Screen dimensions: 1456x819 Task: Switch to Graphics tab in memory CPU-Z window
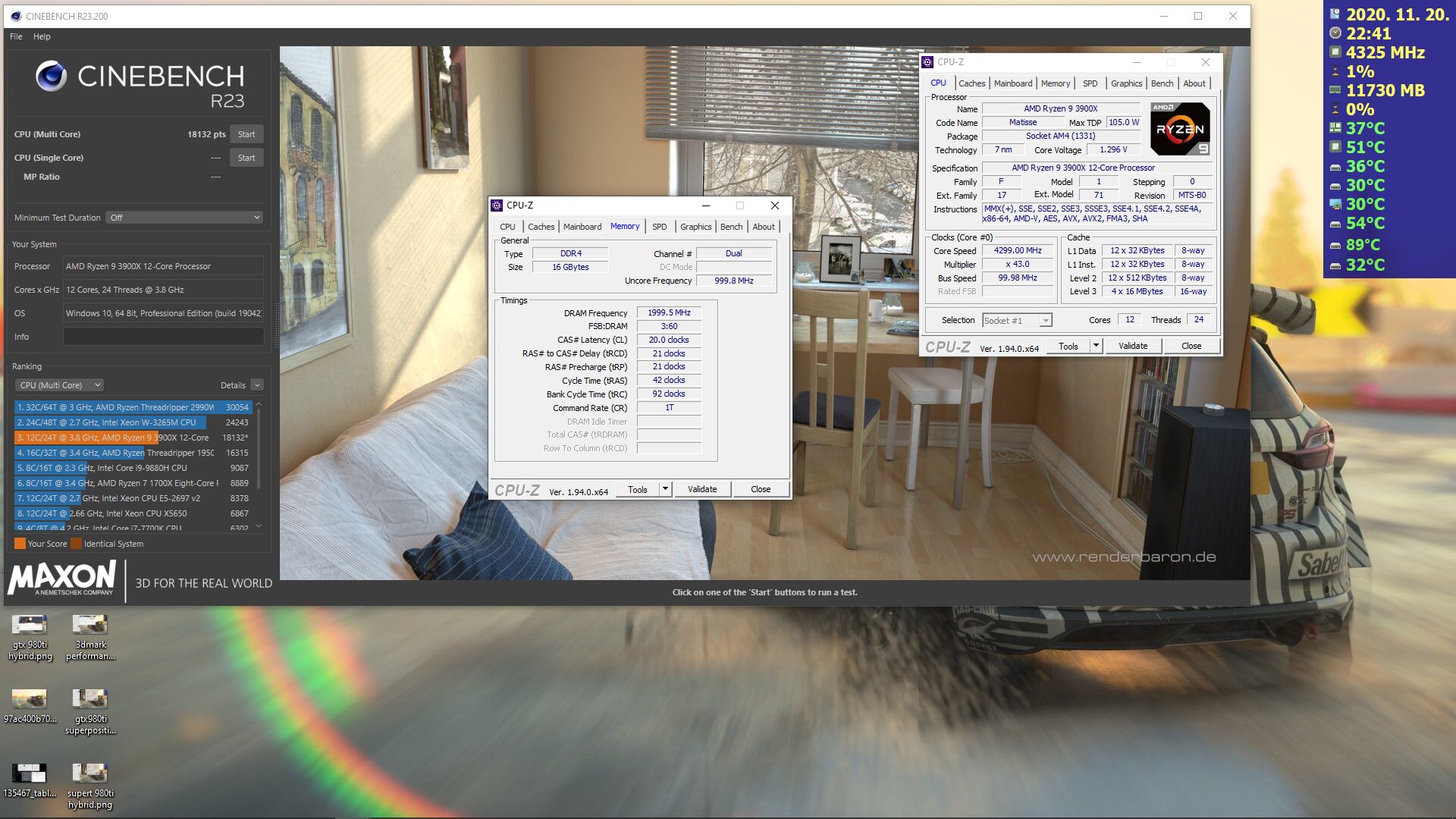coord(695,227)
